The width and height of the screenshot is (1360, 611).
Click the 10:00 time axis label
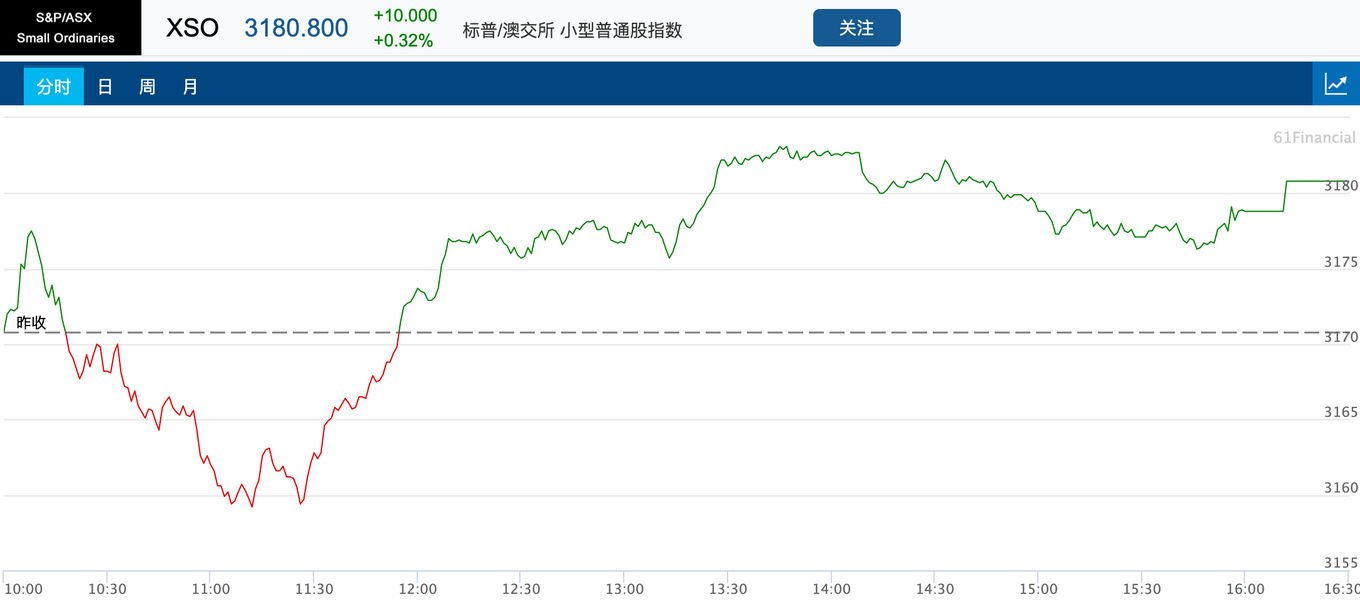tap(23, 589)
